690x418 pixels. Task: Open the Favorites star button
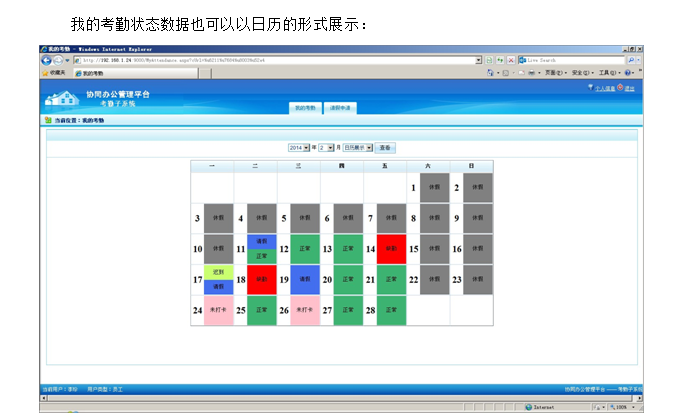tap(54, 73)
